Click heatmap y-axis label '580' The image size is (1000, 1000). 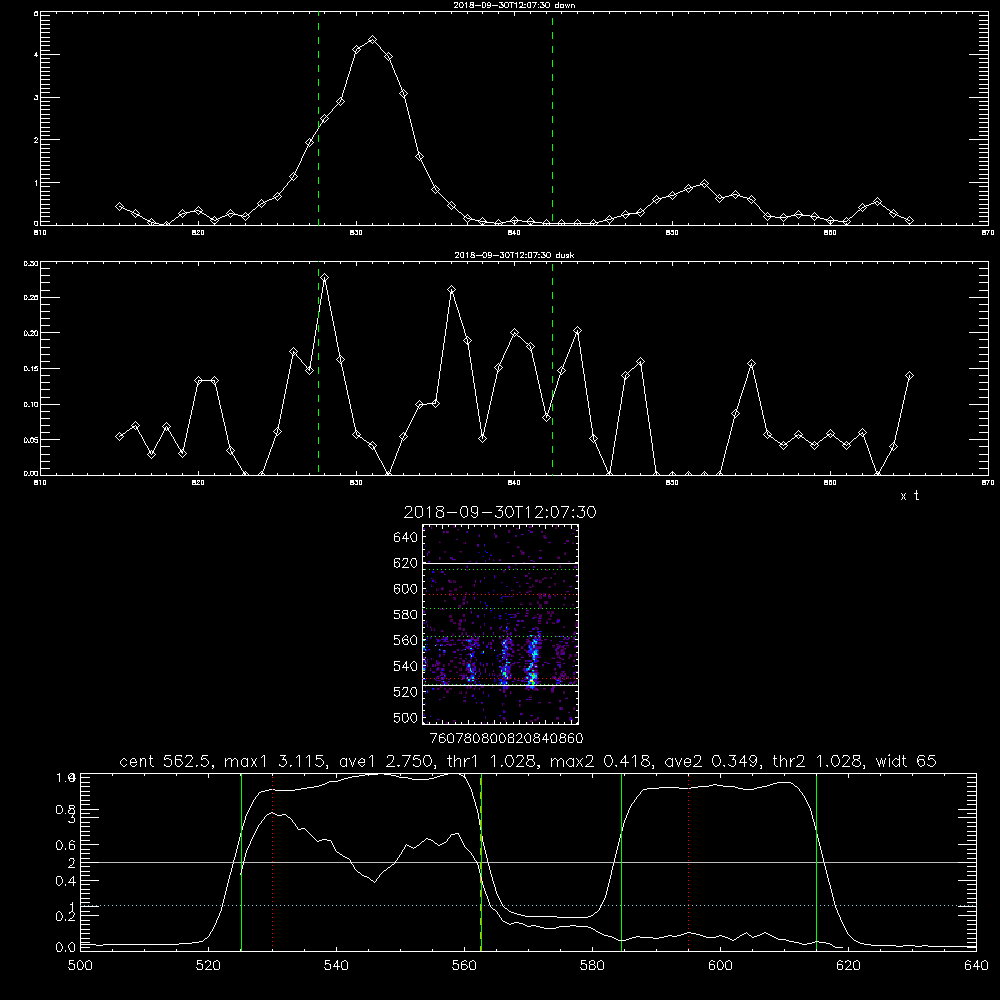coord(406,615)
